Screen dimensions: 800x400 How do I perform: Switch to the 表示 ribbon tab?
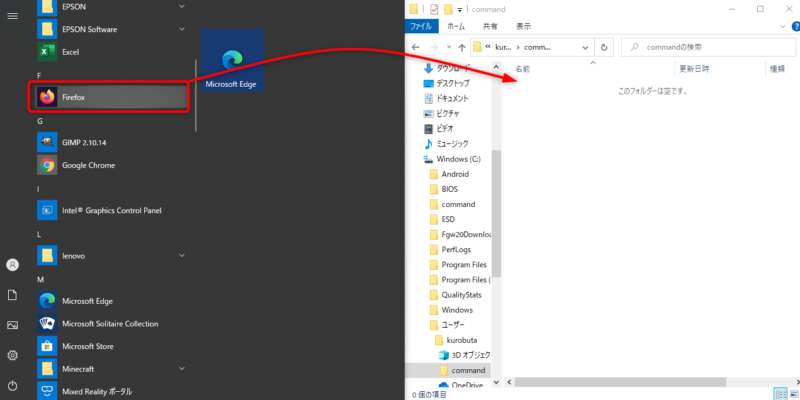point(523,27)
